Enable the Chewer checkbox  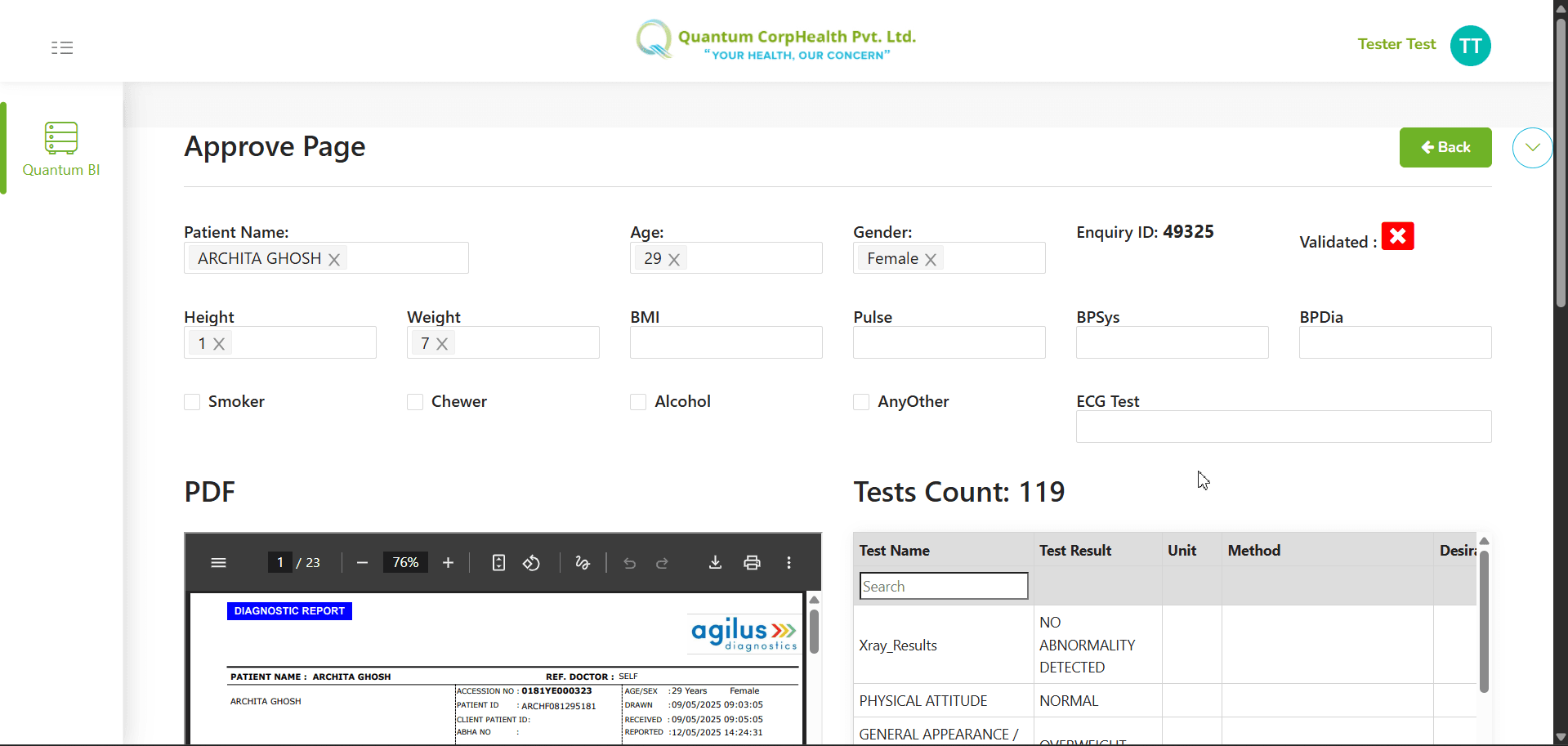(x=415, y=402)
